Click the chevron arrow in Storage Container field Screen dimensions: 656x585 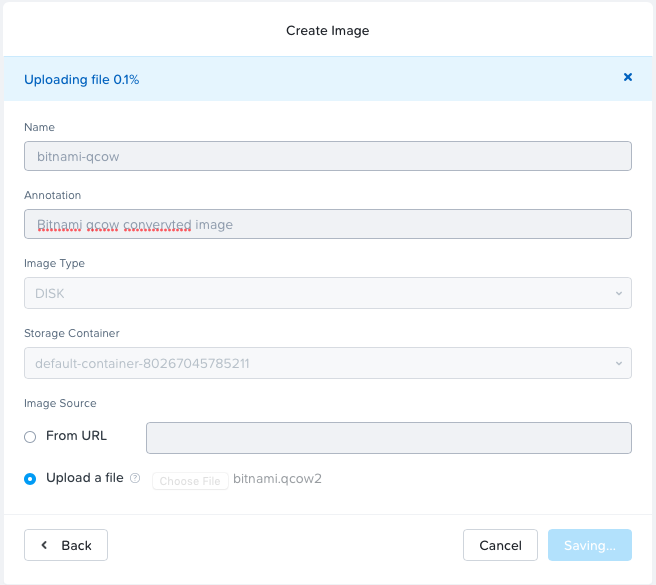point(619,363)
